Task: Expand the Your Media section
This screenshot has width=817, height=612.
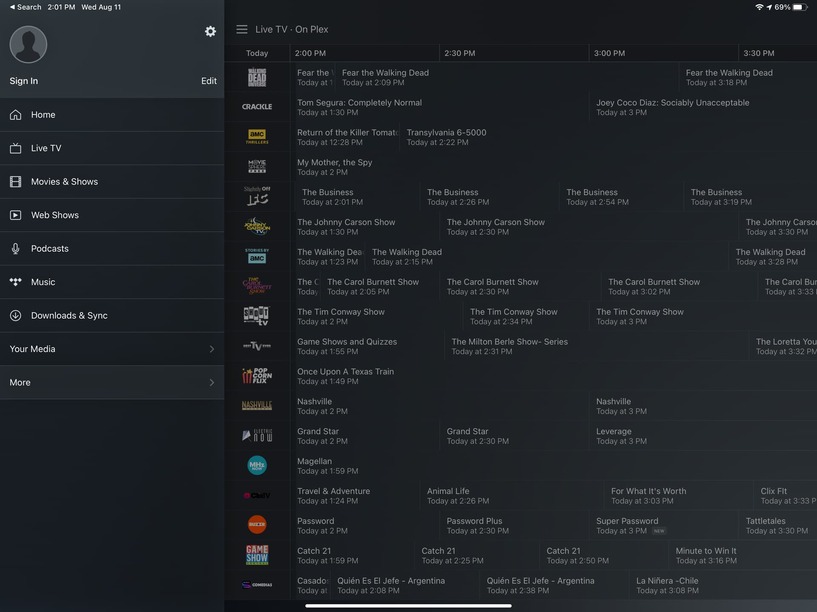Action: (112, 349)
